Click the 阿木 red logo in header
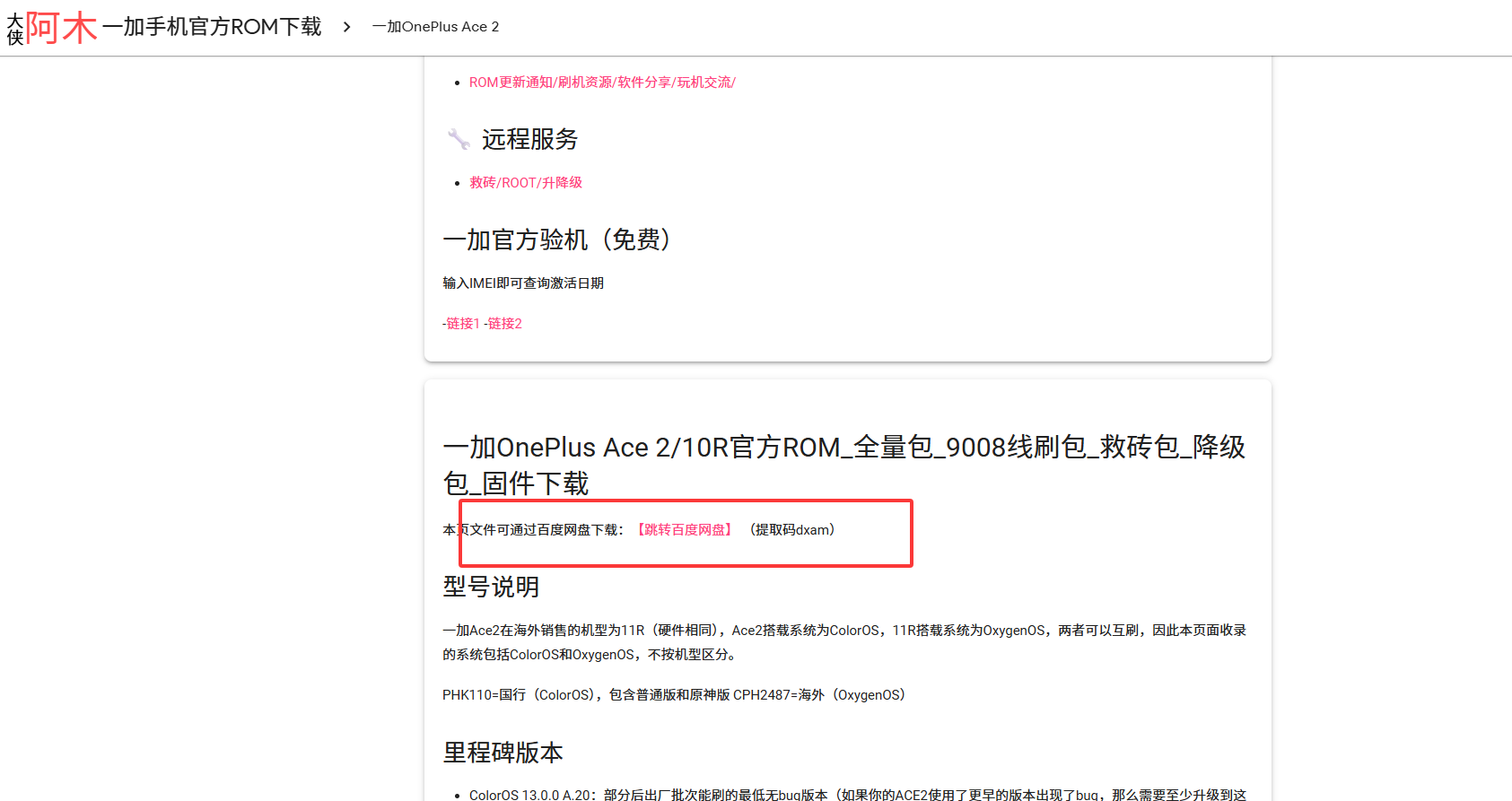 coord(60,28)
